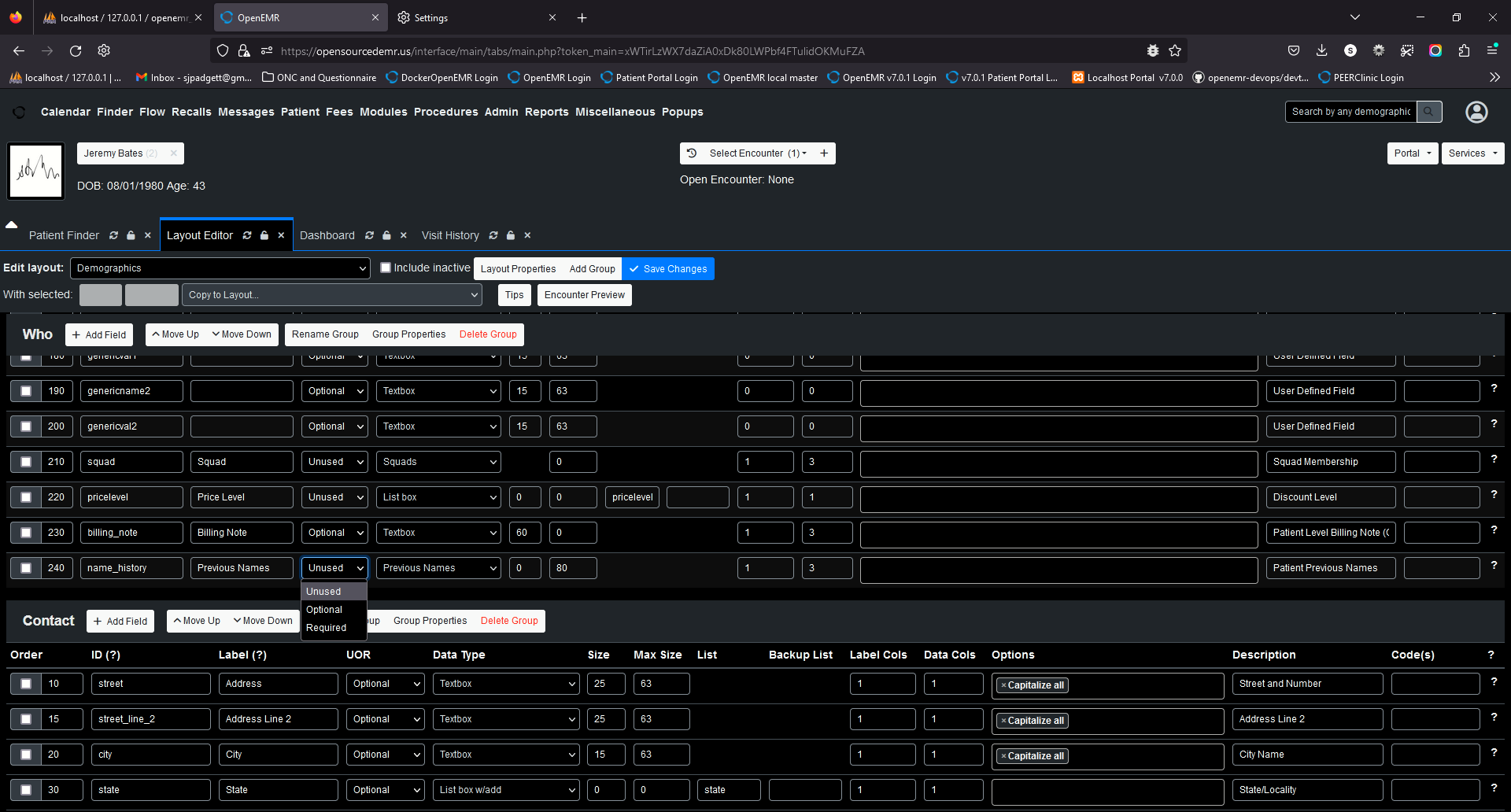1511x812 pixels.
Task: Refresh the Patient Finder tab
Action: (x=114, y=235)
